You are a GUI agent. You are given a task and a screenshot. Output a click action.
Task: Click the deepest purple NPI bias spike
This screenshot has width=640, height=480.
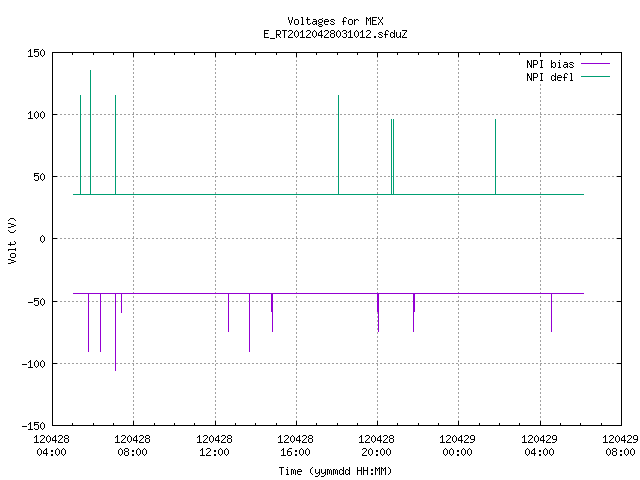116,332
